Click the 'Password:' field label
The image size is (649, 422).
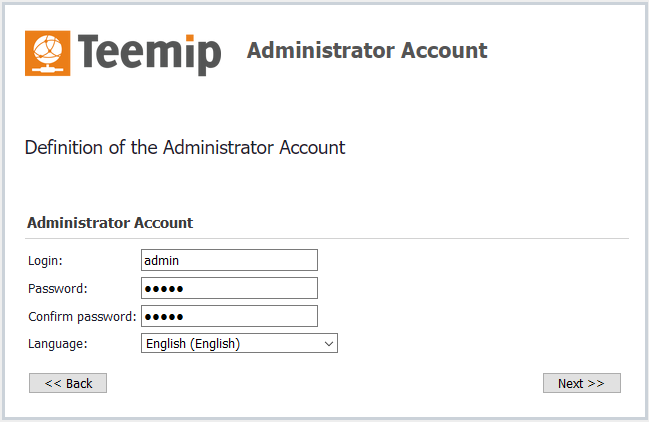57,289
